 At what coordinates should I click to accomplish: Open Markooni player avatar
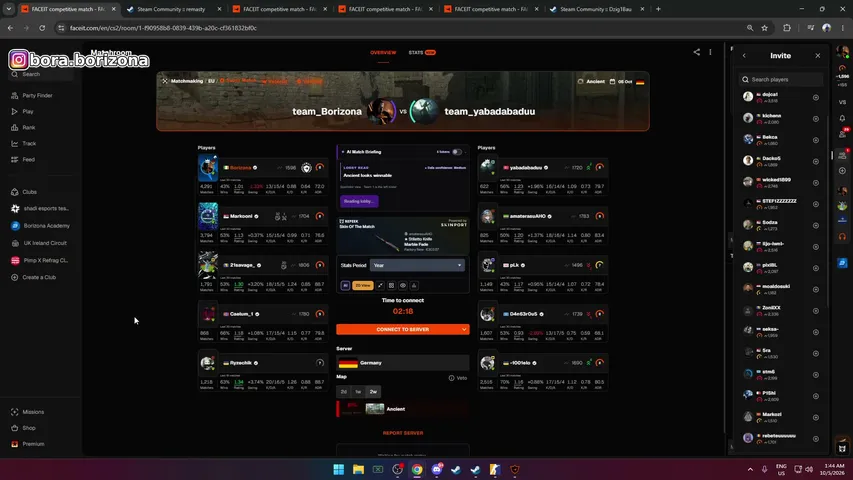208,216
